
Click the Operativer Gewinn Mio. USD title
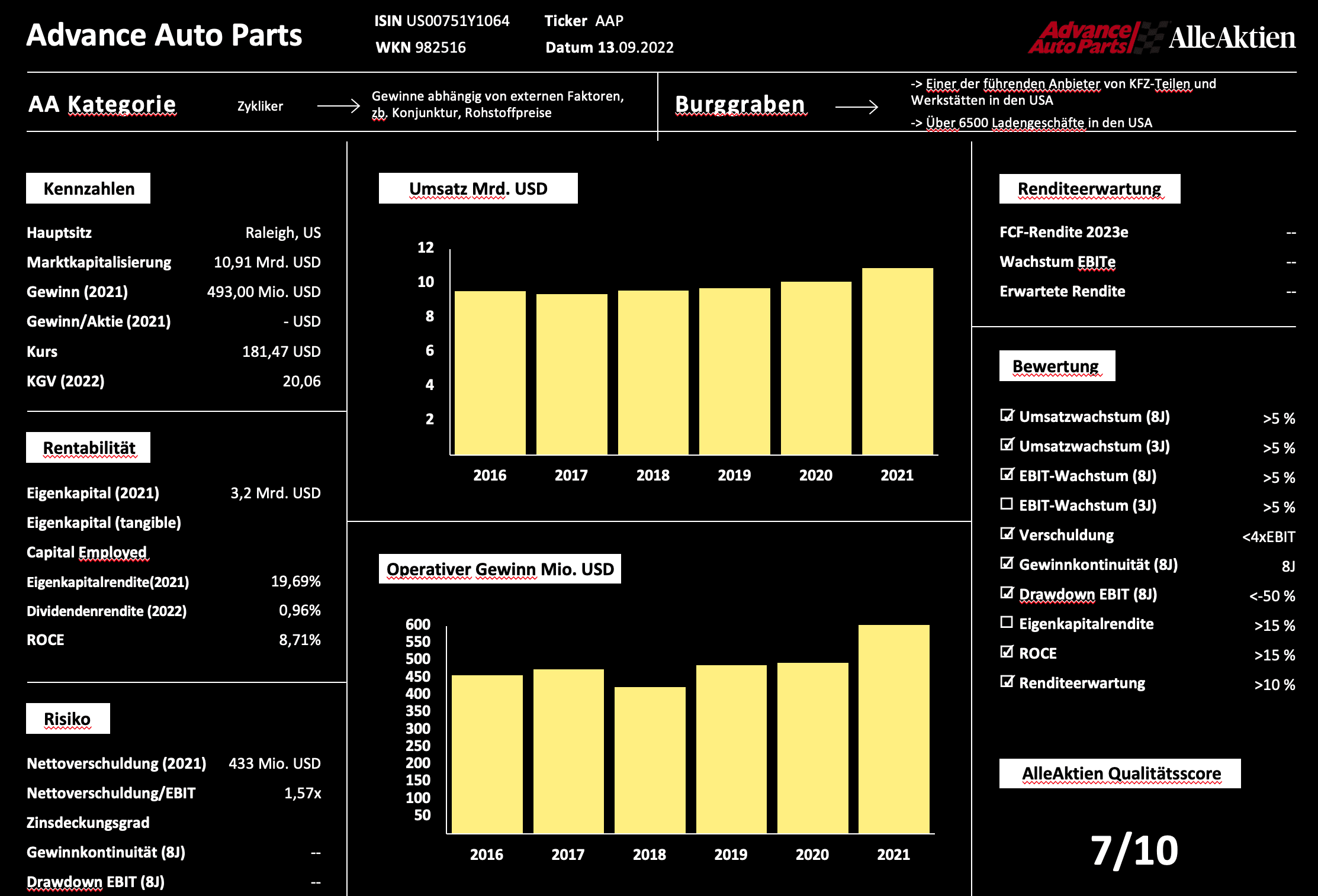500,569
